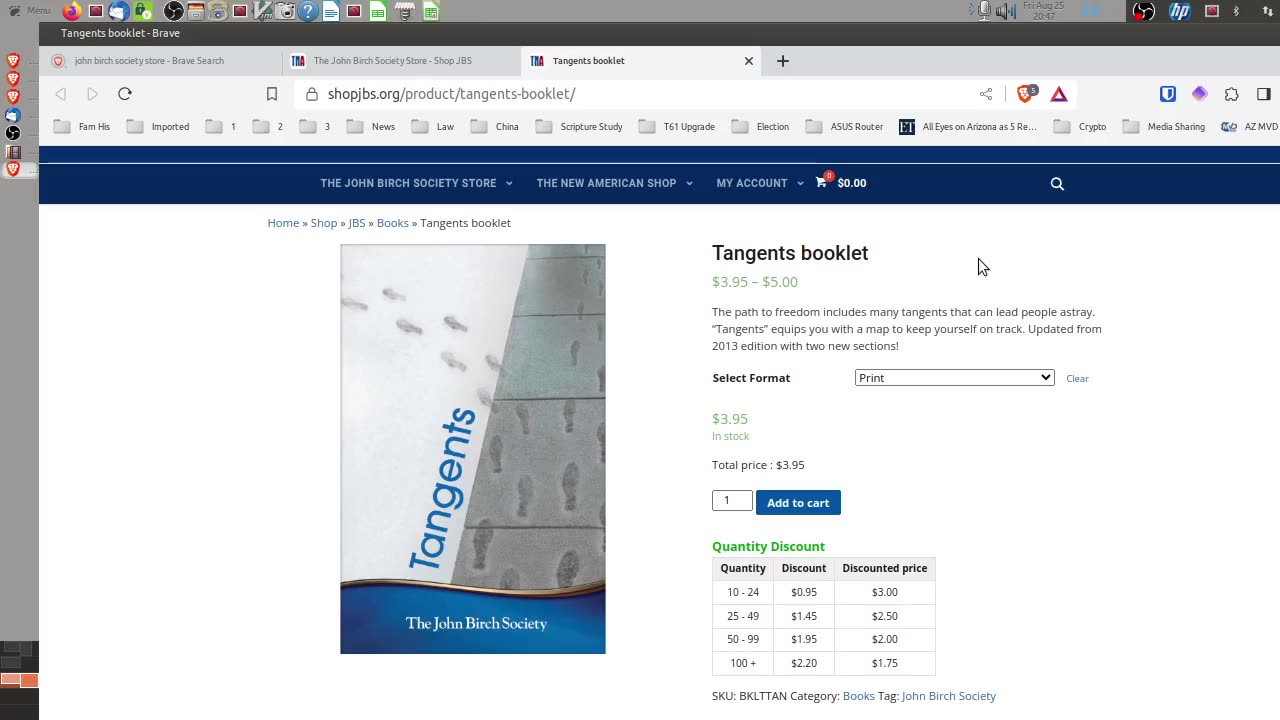Go to JBS in the breadcrumb

pos(356,223)
